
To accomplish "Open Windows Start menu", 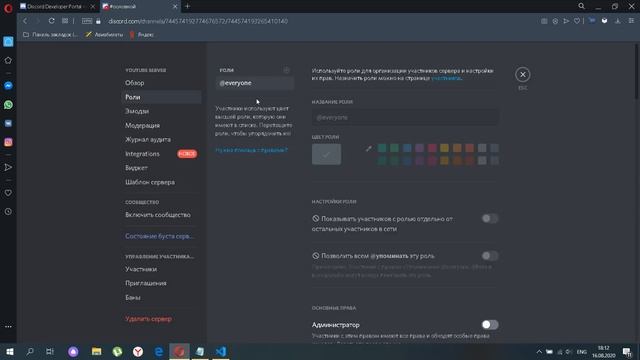I will [10, 351].
